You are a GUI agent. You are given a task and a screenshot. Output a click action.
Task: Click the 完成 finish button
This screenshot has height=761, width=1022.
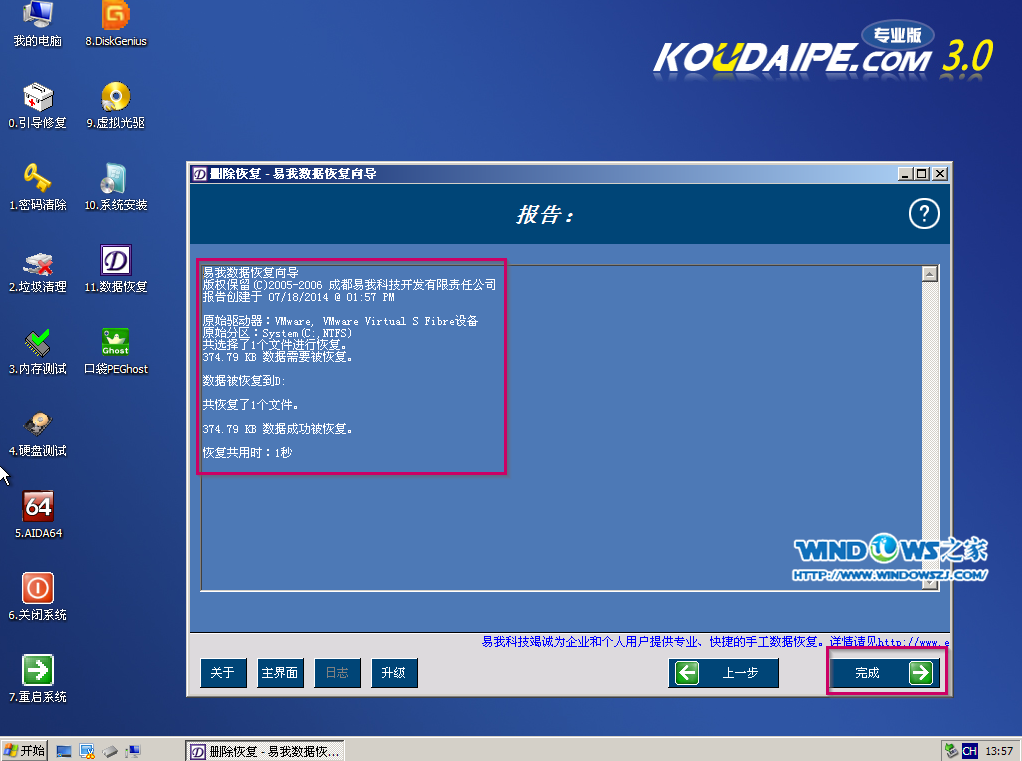[885, 673]
